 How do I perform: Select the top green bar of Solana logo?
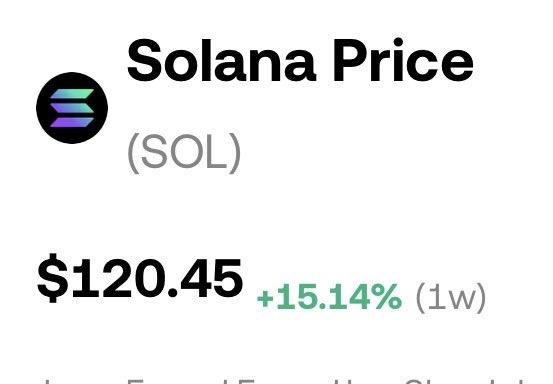point(72,94)
